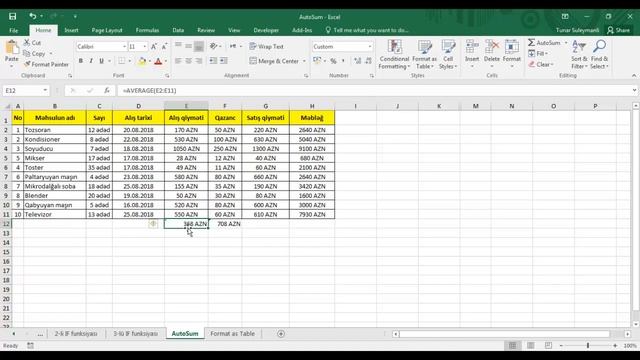Expand the Merge & Center dropdown arrow
640x360 pixels.
coord(304,61)
